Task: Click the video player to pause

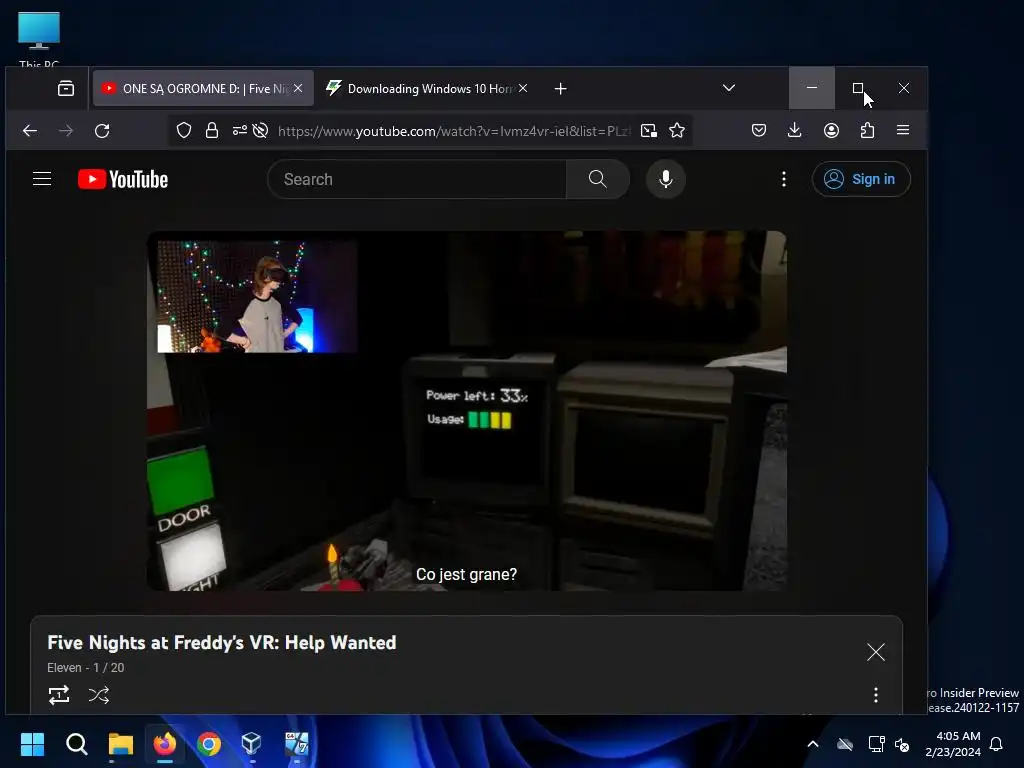Action: pyautogui.click(x=467, y=411)
